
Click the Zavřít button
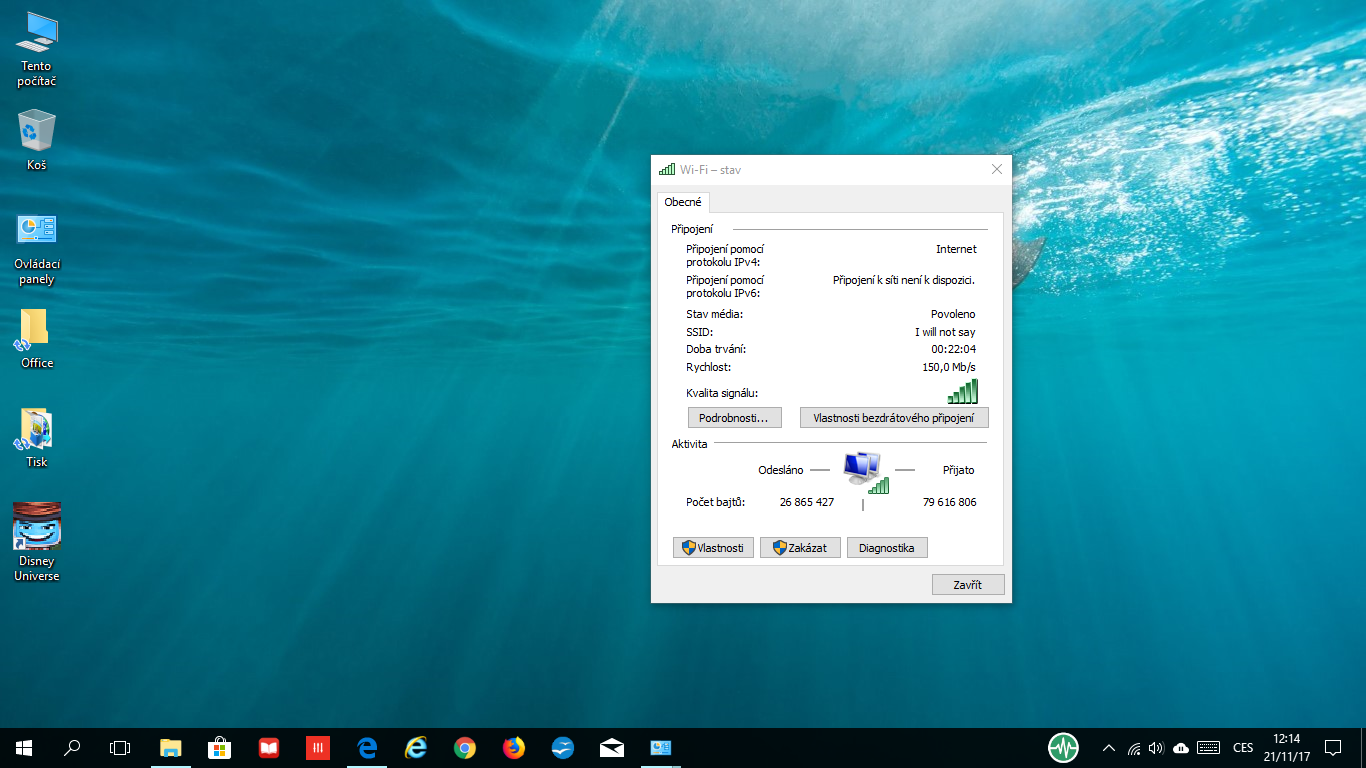click(967, 585)
